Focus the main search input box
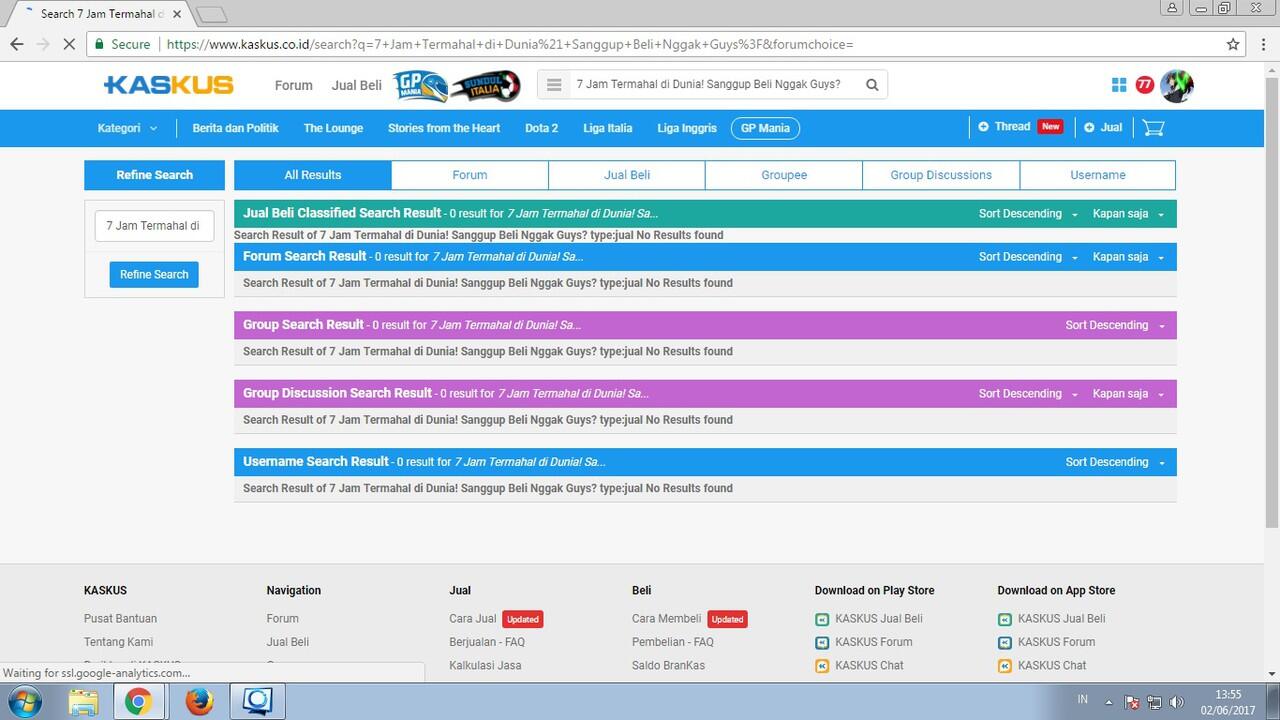1280x720 pixels. [x=715, y=85]
